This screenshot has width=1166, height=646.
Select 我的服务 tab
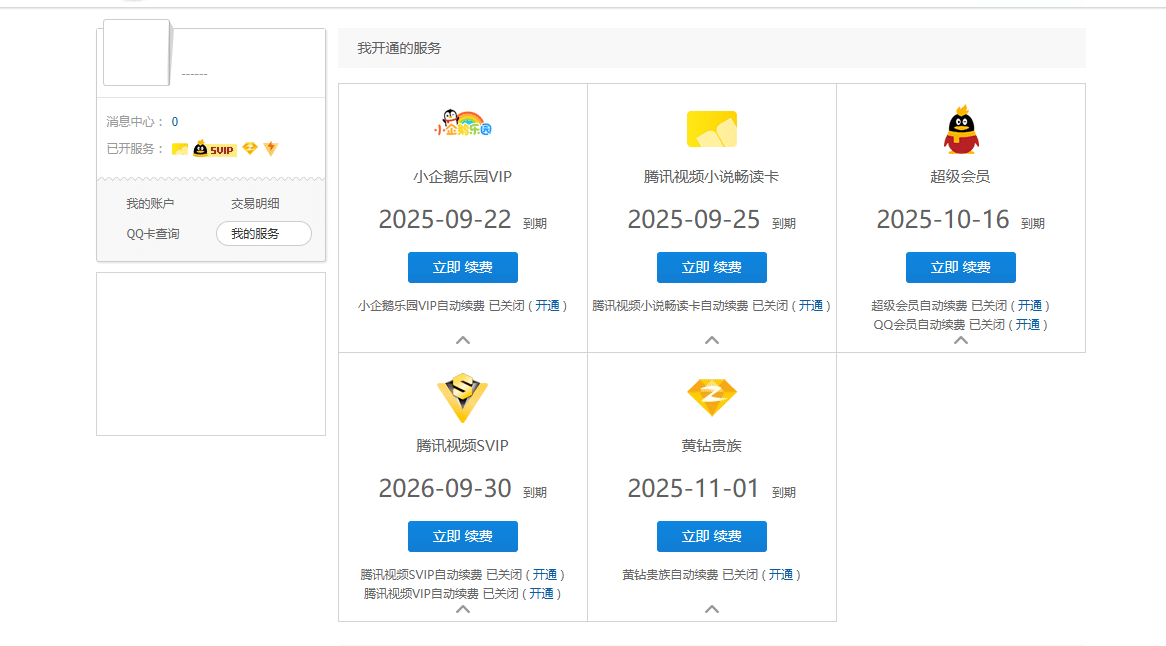tap(264, 233)
